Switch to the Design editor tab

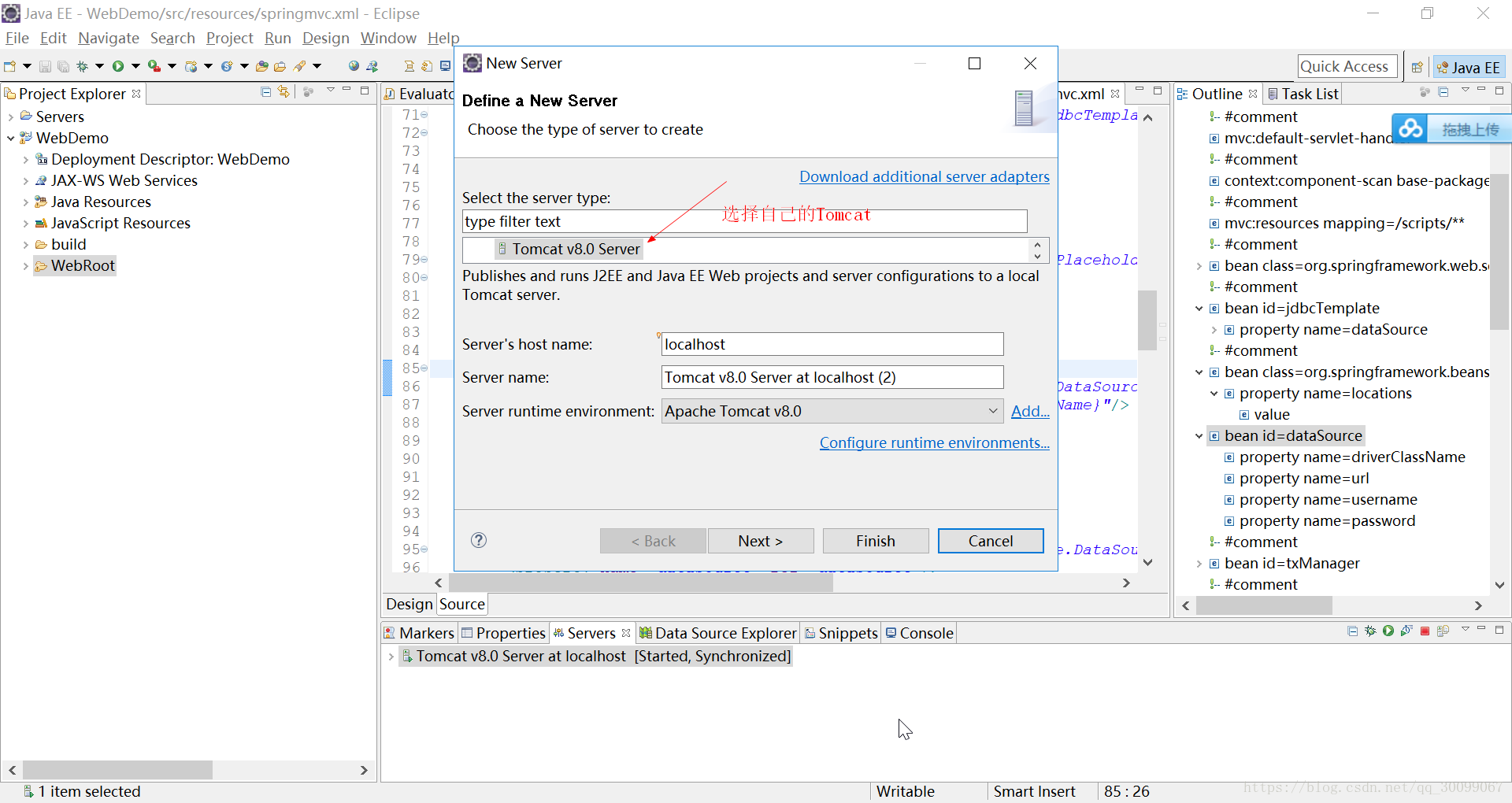[x=409, y=604]
